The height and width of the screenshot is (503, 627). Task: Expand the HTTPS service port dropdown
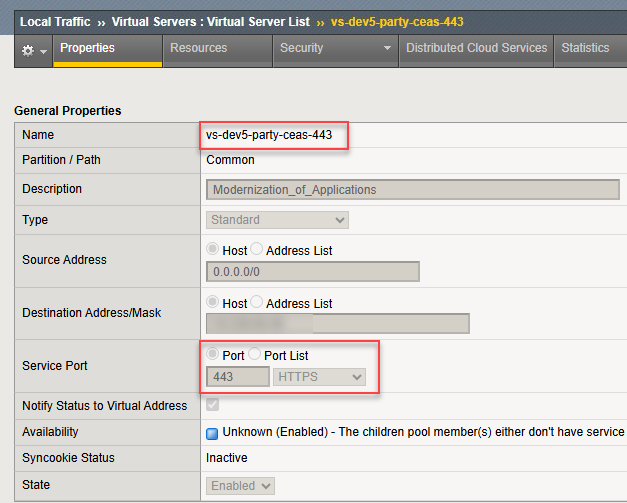319,377
